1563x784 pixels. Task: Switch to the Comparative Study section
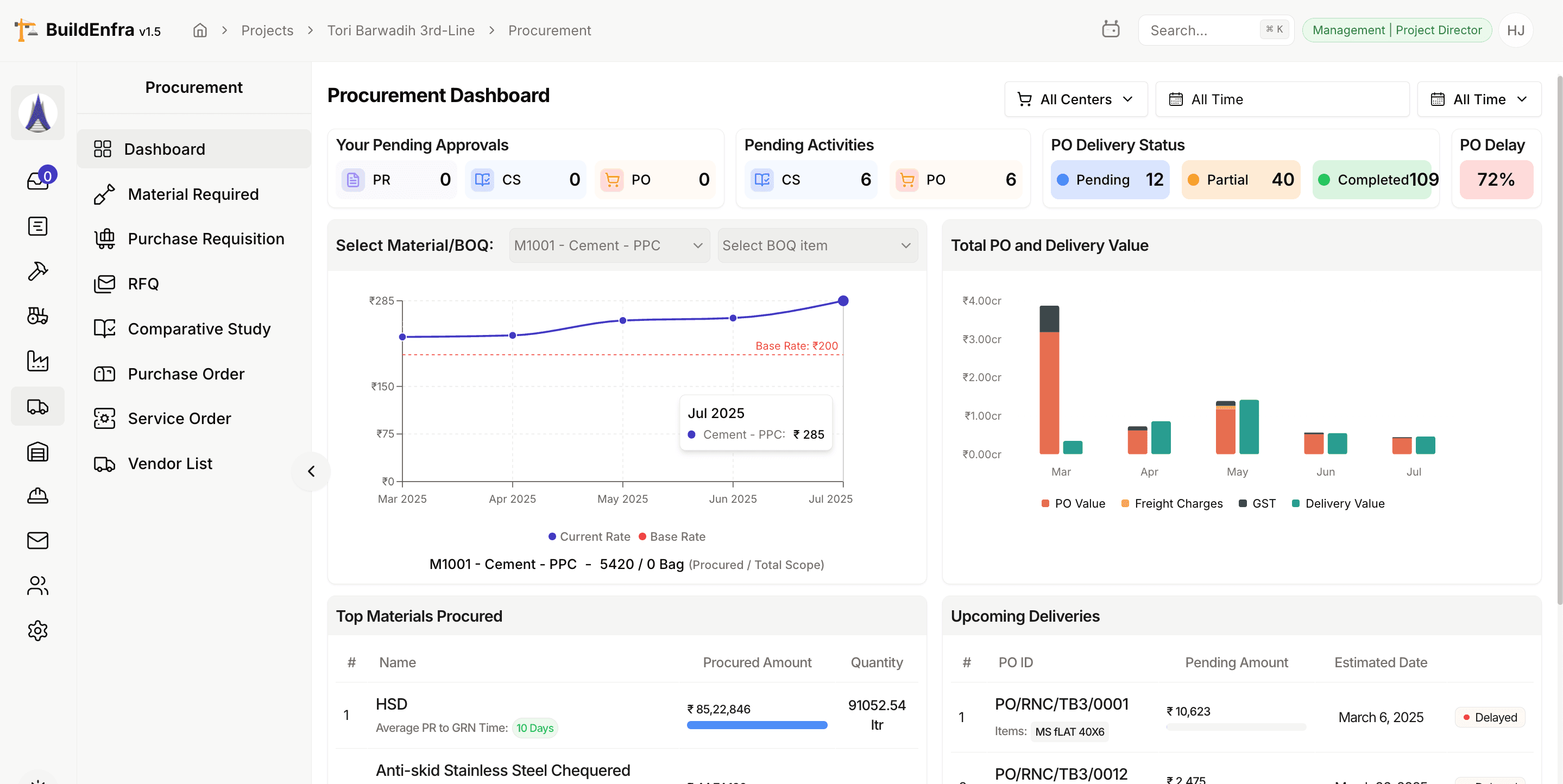click(198, 328)
